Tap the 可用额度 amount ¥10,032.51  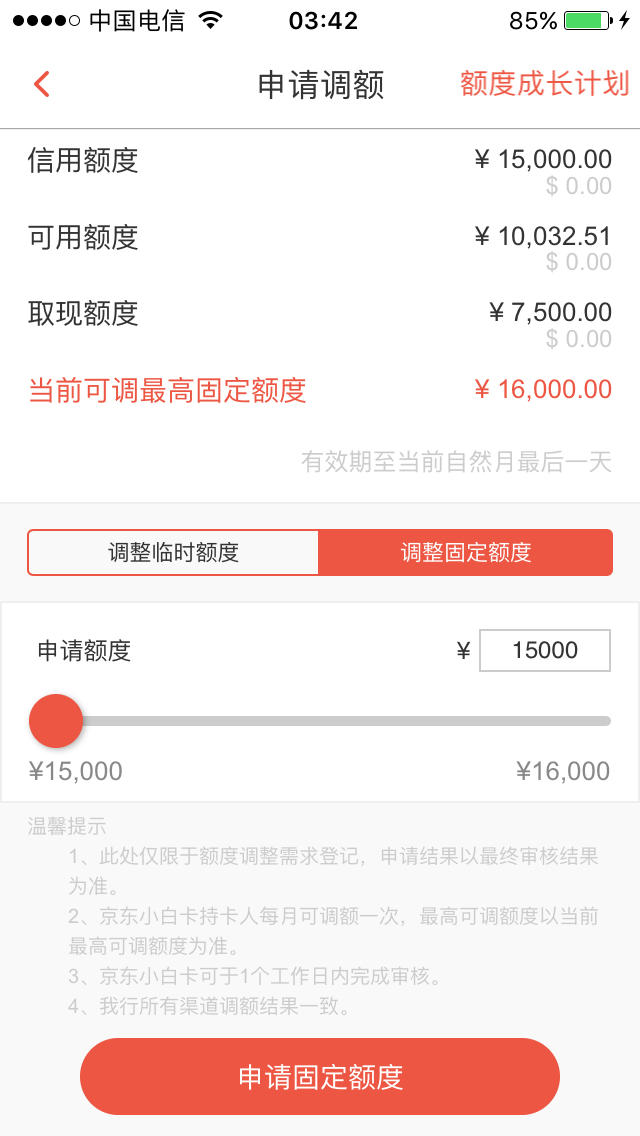[x=543, y=236]
